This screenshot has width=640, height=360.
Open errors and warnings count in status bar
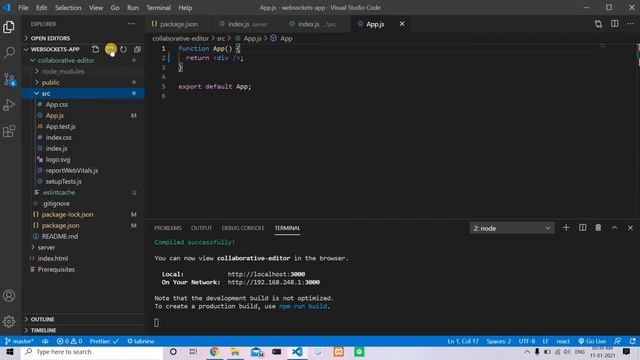69,341
